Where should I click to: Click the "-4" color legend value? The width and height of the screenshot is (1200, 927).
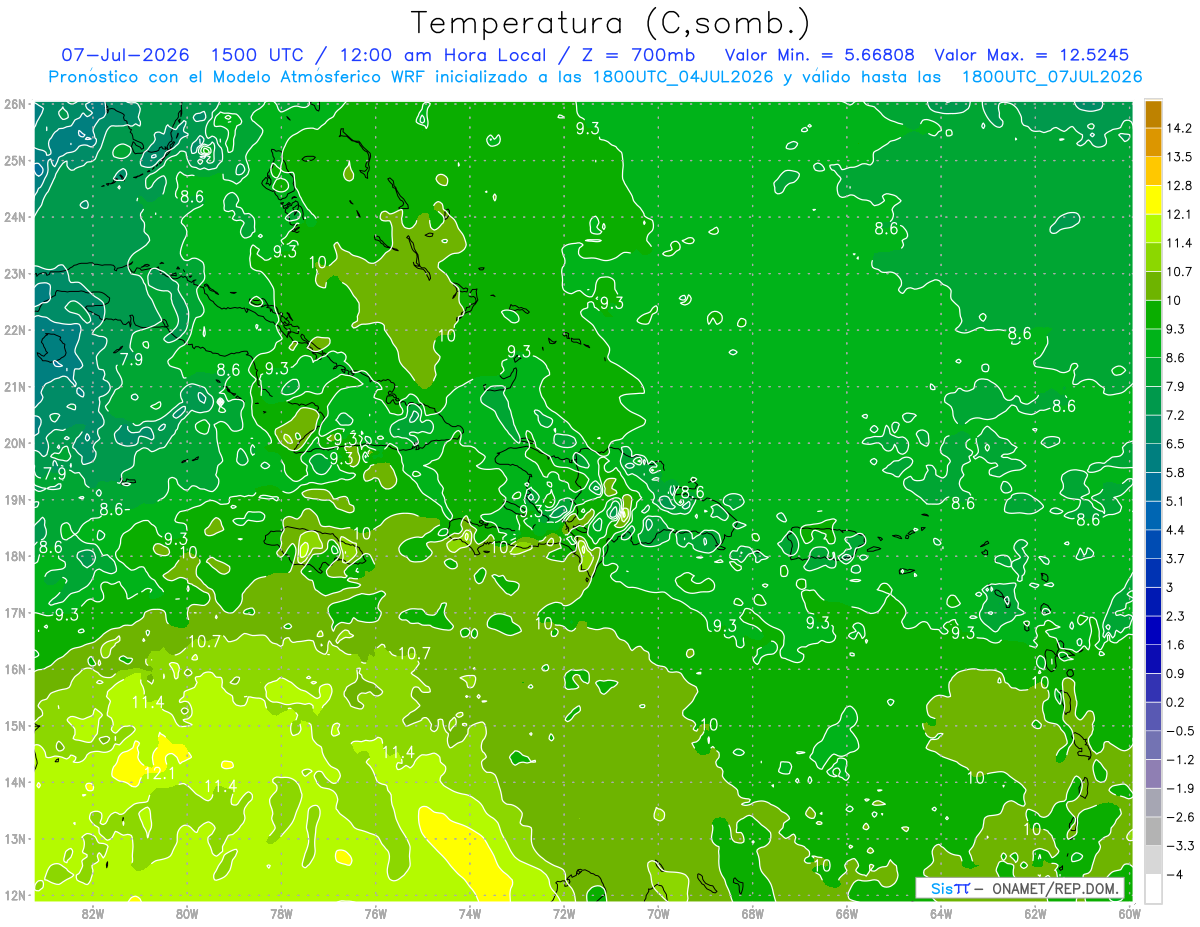click(x=1175, y=874)
